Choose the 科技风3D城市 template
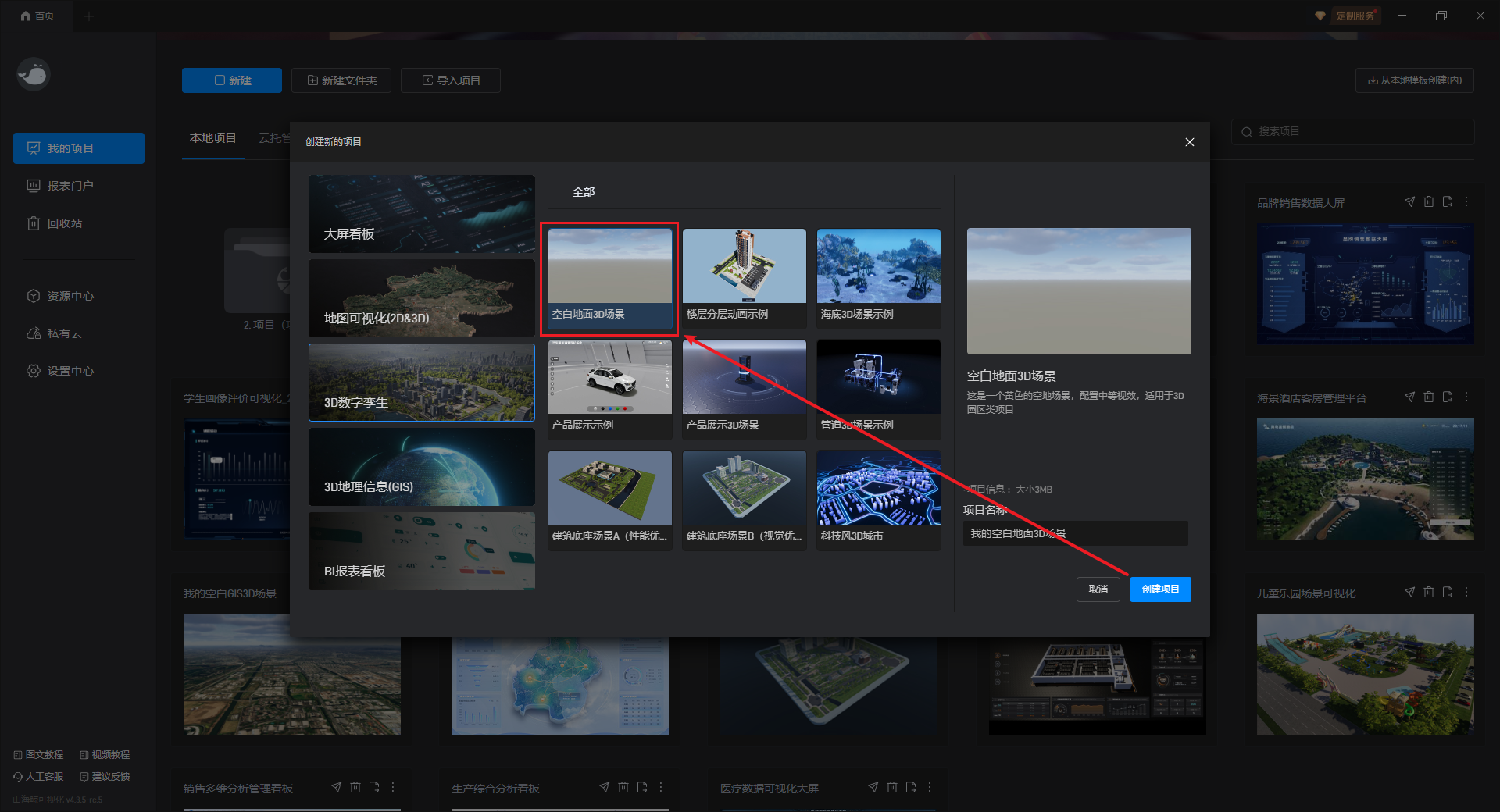 pos(879,500)
